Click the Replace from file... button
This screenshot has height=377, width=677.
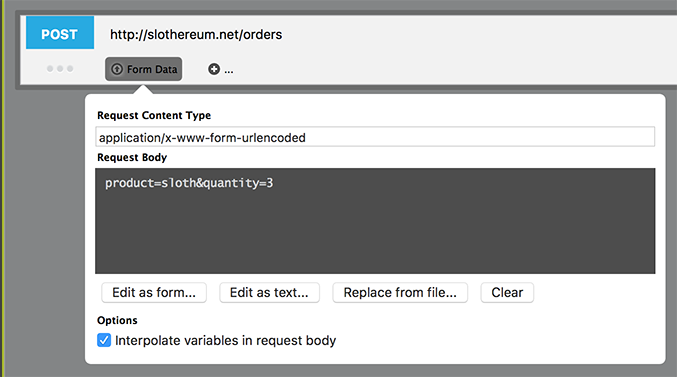click(x=400, y=293)
